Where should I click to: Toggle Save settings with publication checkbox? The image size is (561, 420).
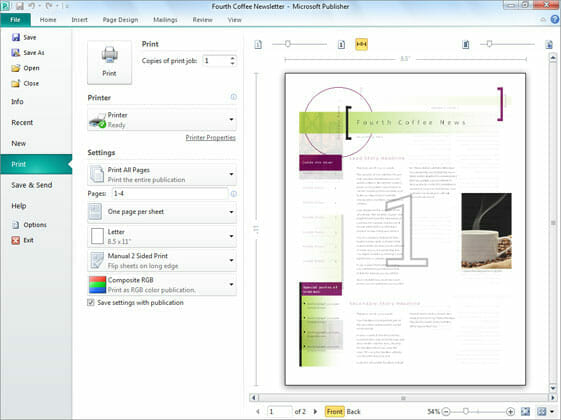pyautogui.click(x=91, y=303)
